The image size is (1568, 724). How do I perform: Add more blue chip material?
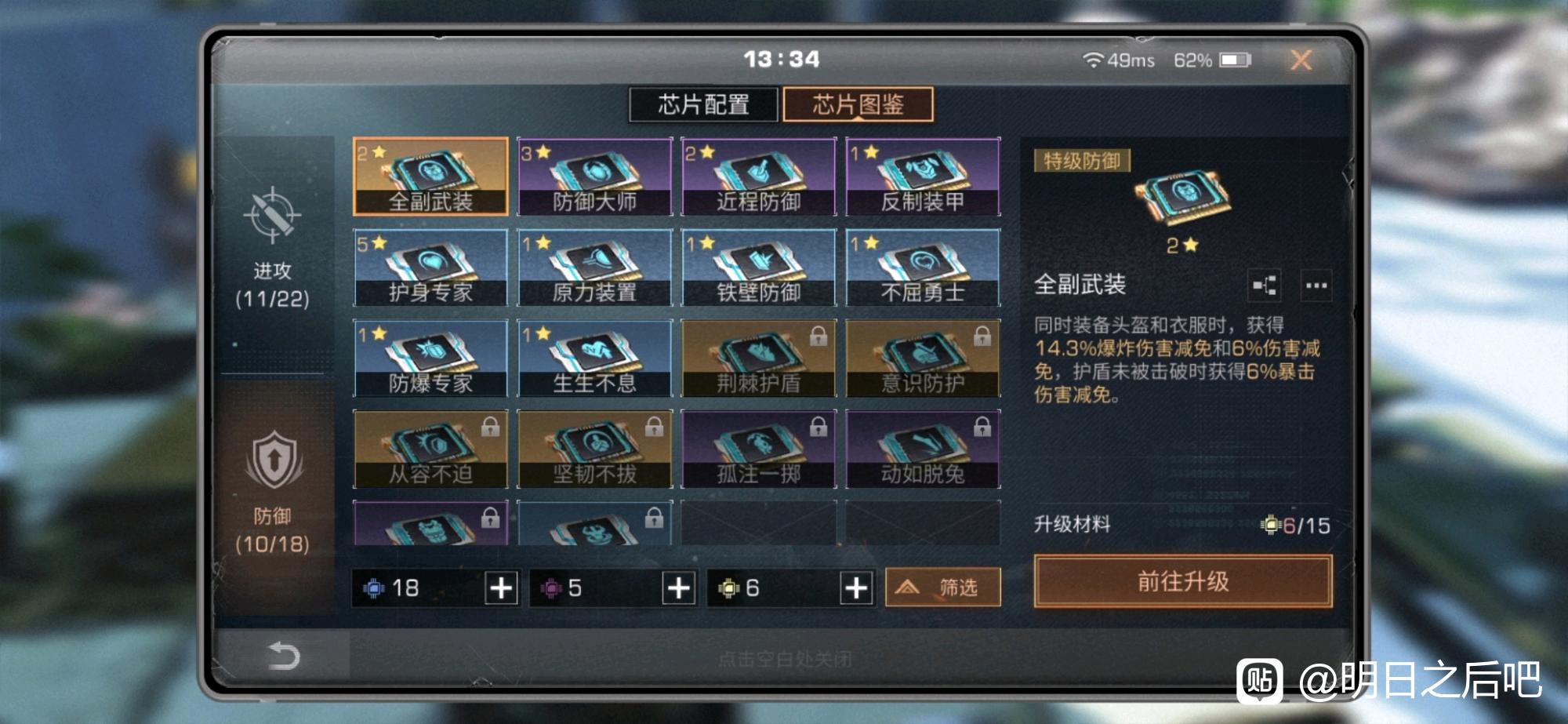coord(502,588)
